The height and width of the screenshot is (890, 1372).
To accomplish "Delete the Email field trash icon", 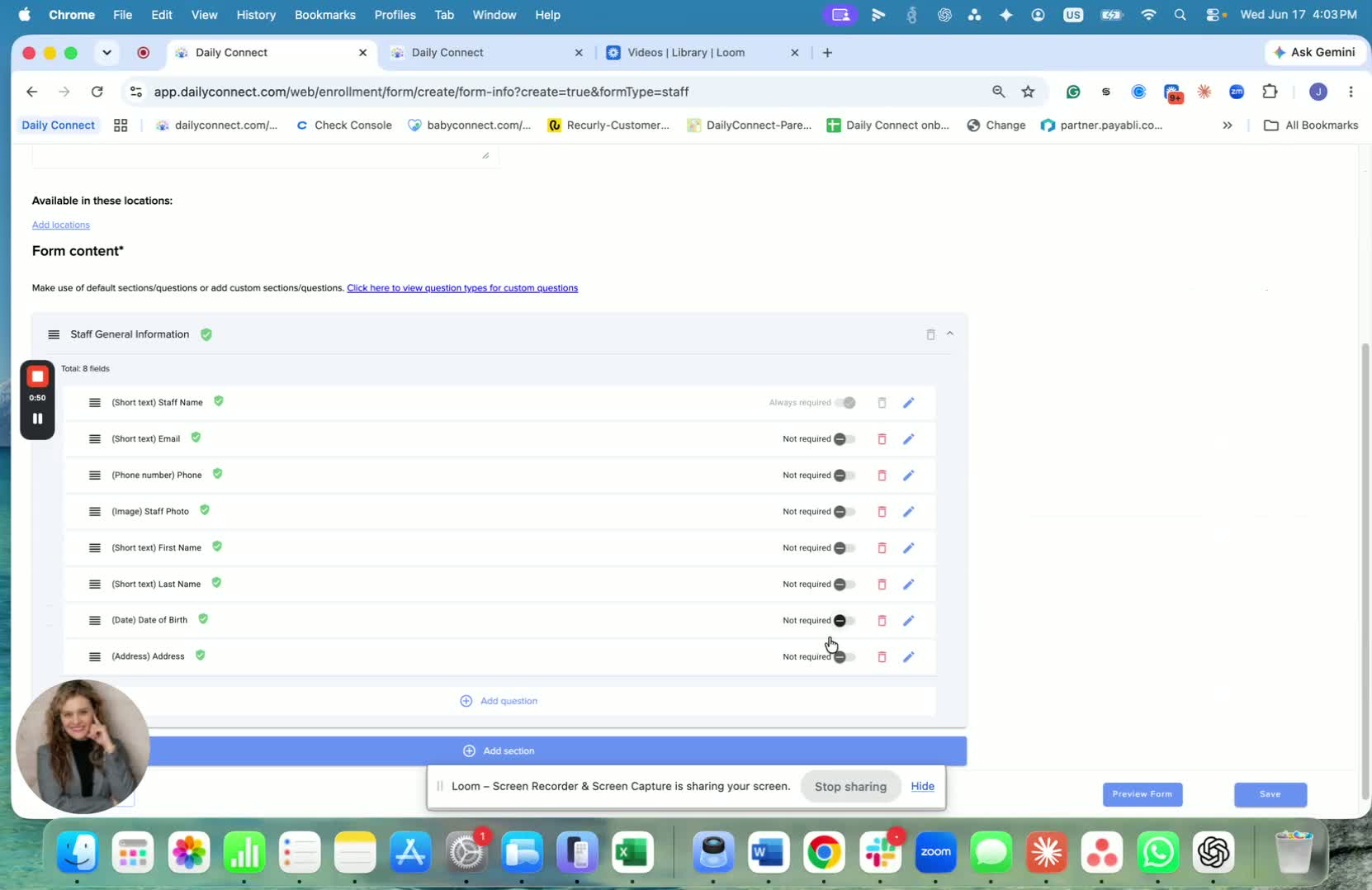I will [x=882, y=439].
